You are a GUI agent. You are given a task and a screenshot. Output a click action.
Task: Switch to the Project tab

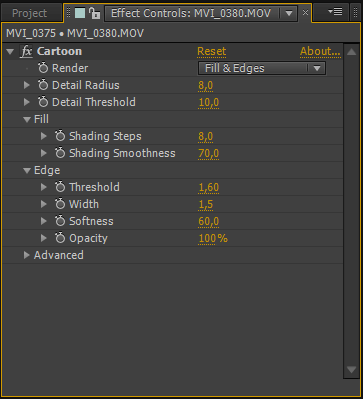[x=29, y=13]
